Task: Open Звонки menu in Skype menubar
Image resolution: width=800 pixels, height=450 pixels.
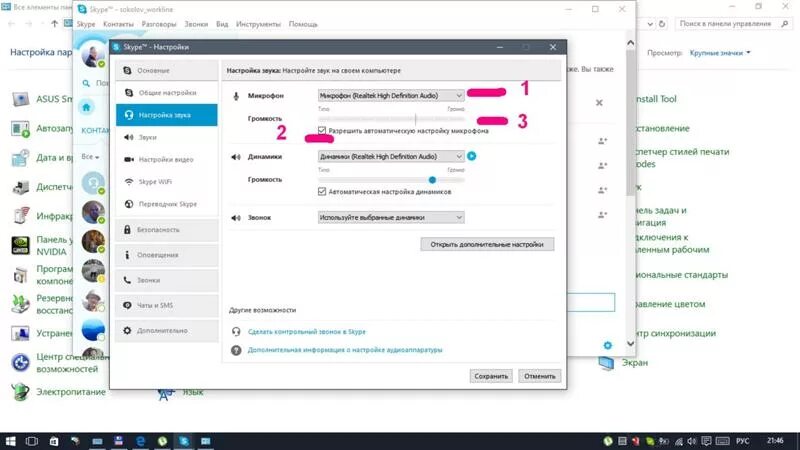Action: click(x=196, y=24)
